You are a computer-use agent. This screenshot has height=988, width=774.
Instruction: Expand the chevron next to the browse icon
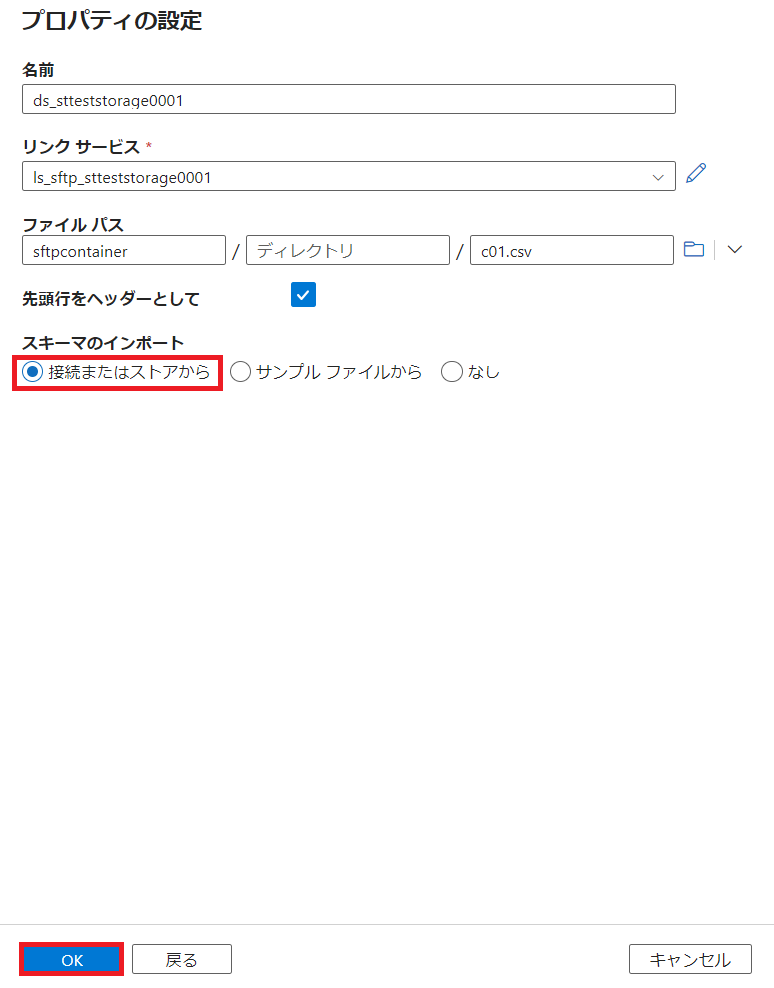pos(734,250)
